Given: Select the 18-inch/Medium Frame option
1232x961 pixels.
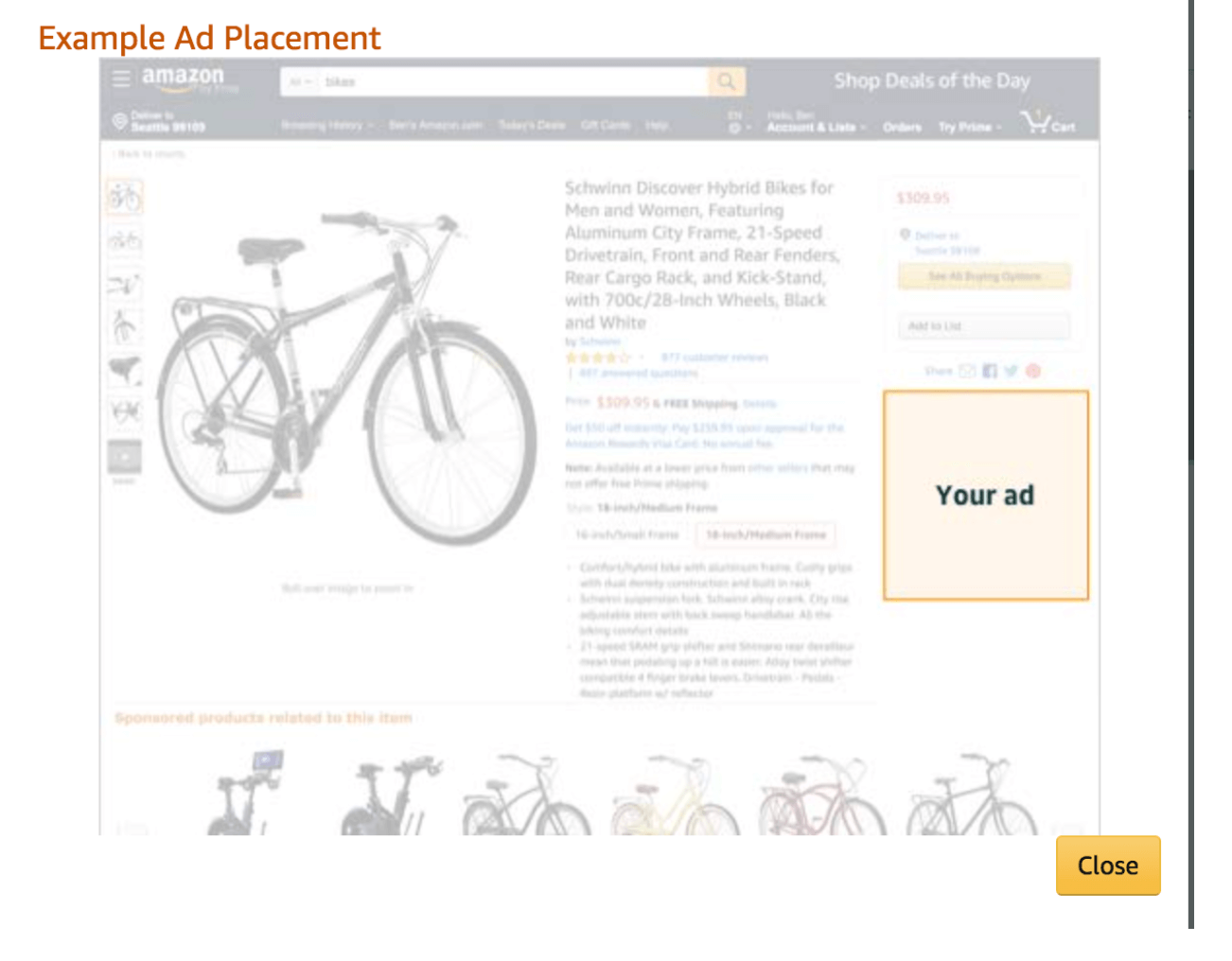Looking at the screenshot, I should [x=766, y=534].
